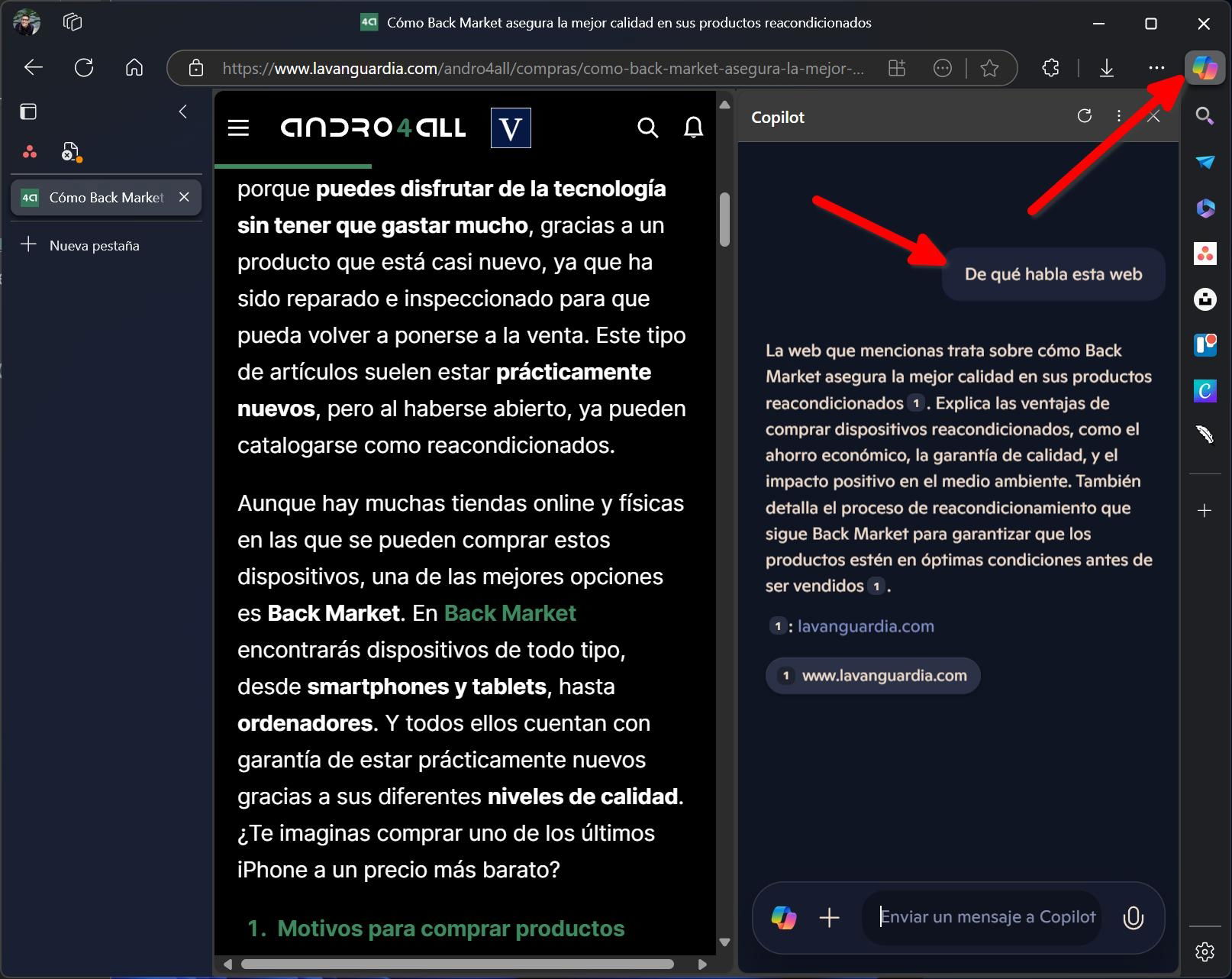The height and width of the screenshot is (979, 1232).
Task: Open the Andro4all hamburger menu
Action: pos(238,128)
